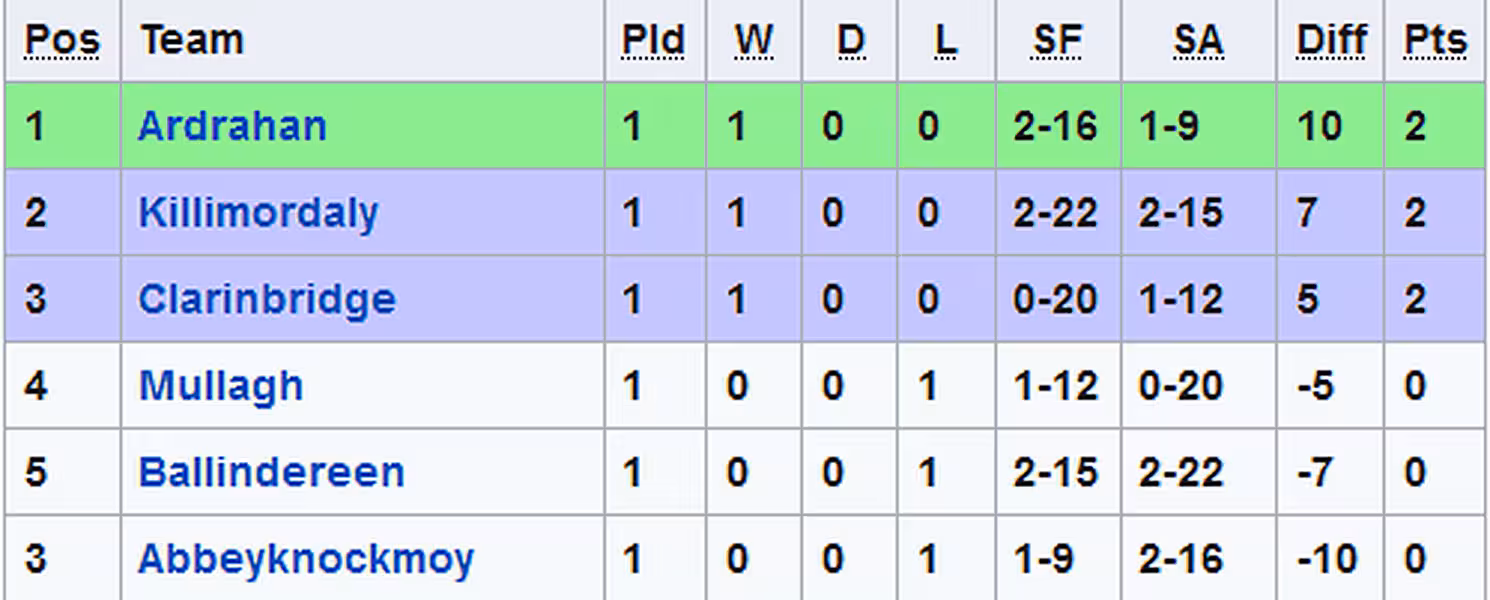Click the Pts column header abbreviation

1435,40
